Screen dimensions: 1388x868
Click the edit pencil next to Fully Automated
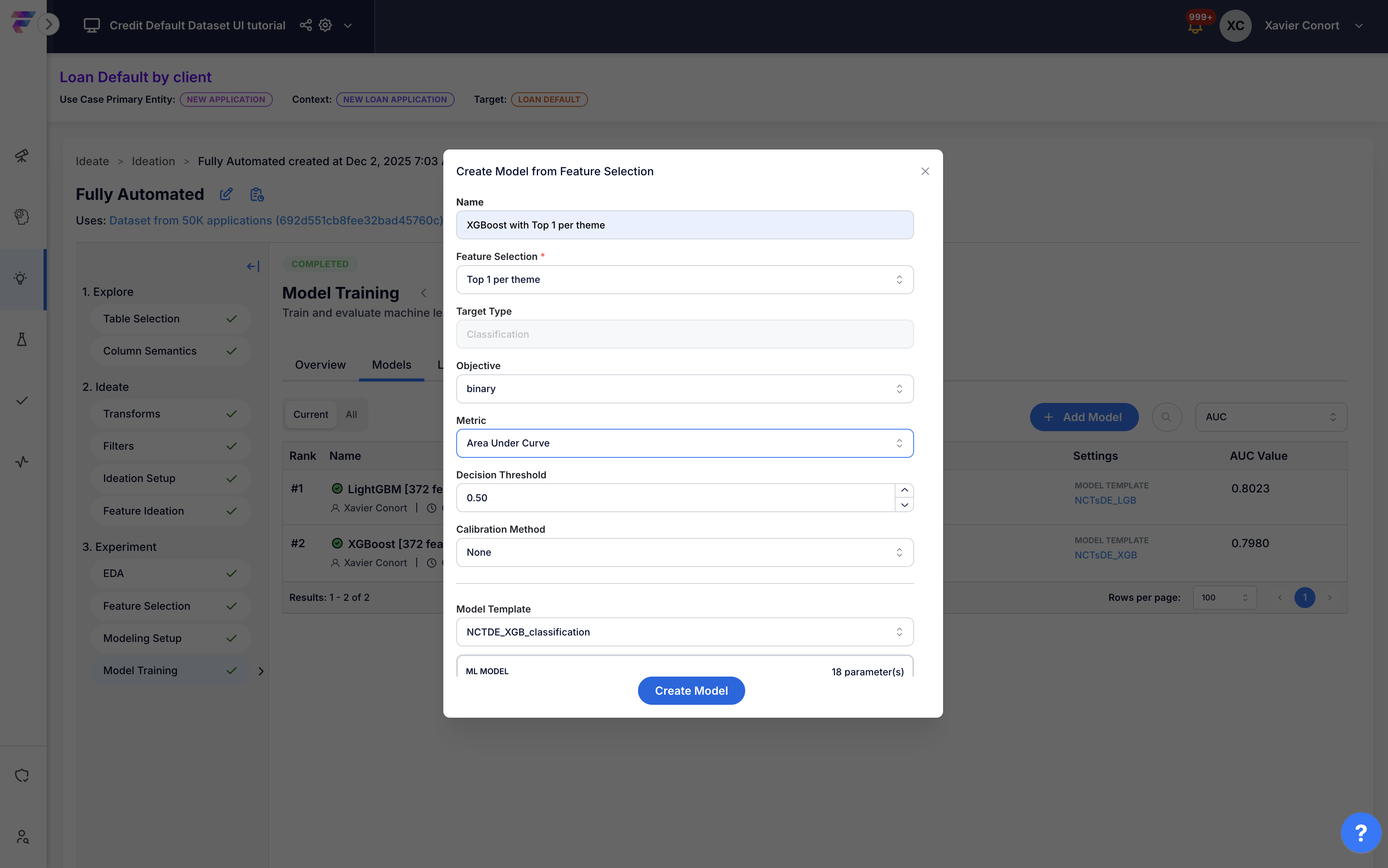coord(226,194)
